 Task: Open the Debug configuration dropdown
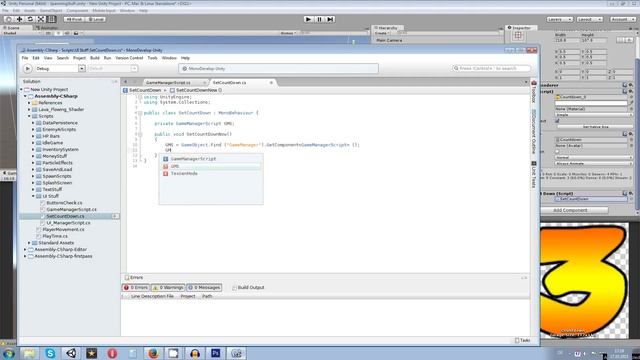pos(60,69)
